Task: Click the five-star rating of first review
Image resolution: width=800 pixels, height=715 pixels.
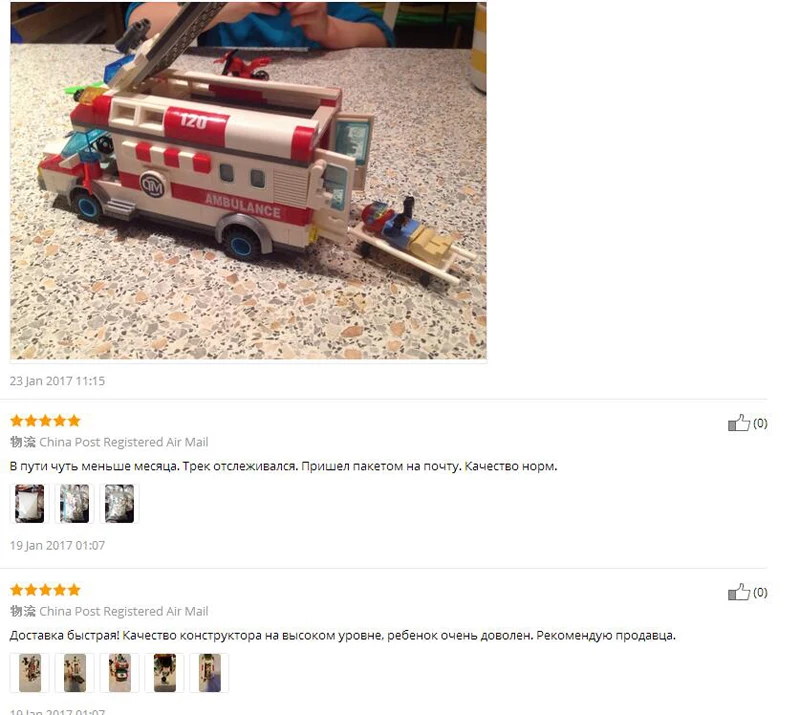Action: (x=45, y=421)
